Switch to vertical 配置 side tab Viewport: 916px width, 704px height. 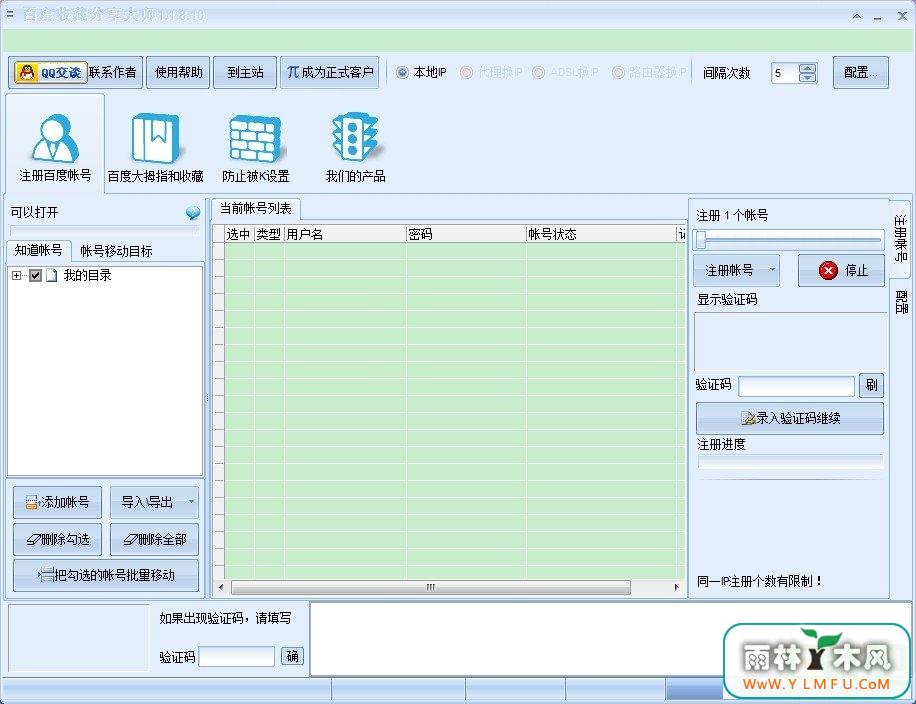[x=900, y=303]
